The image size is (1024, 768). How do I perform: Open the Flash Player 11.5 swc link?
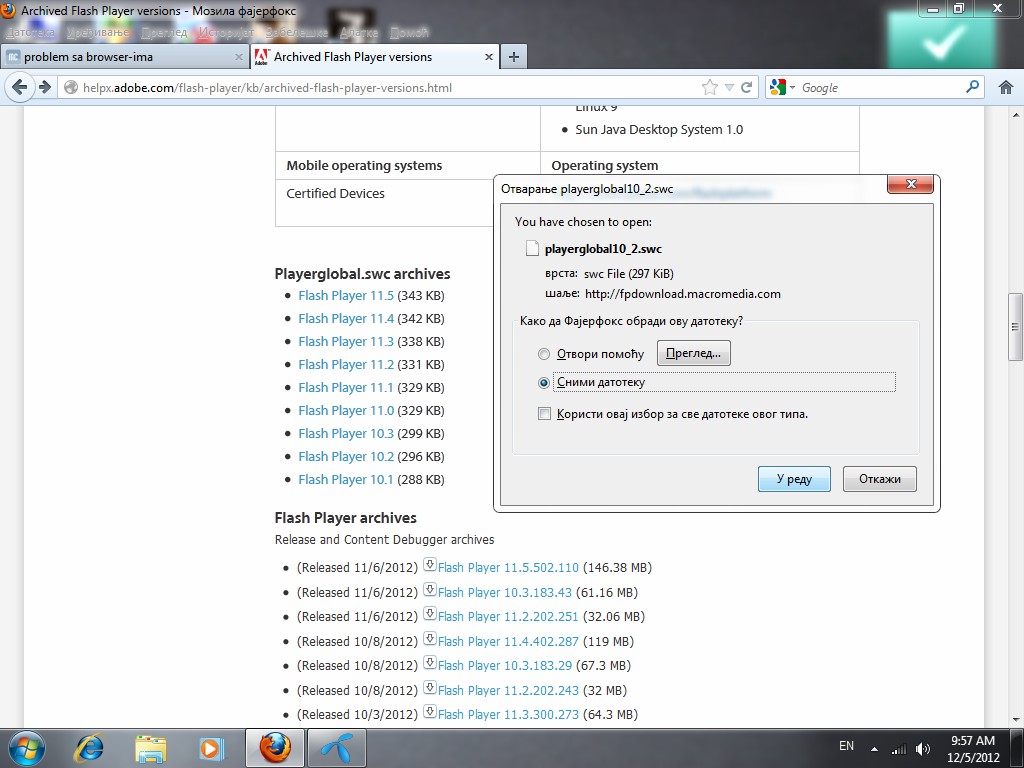(346, 295)
